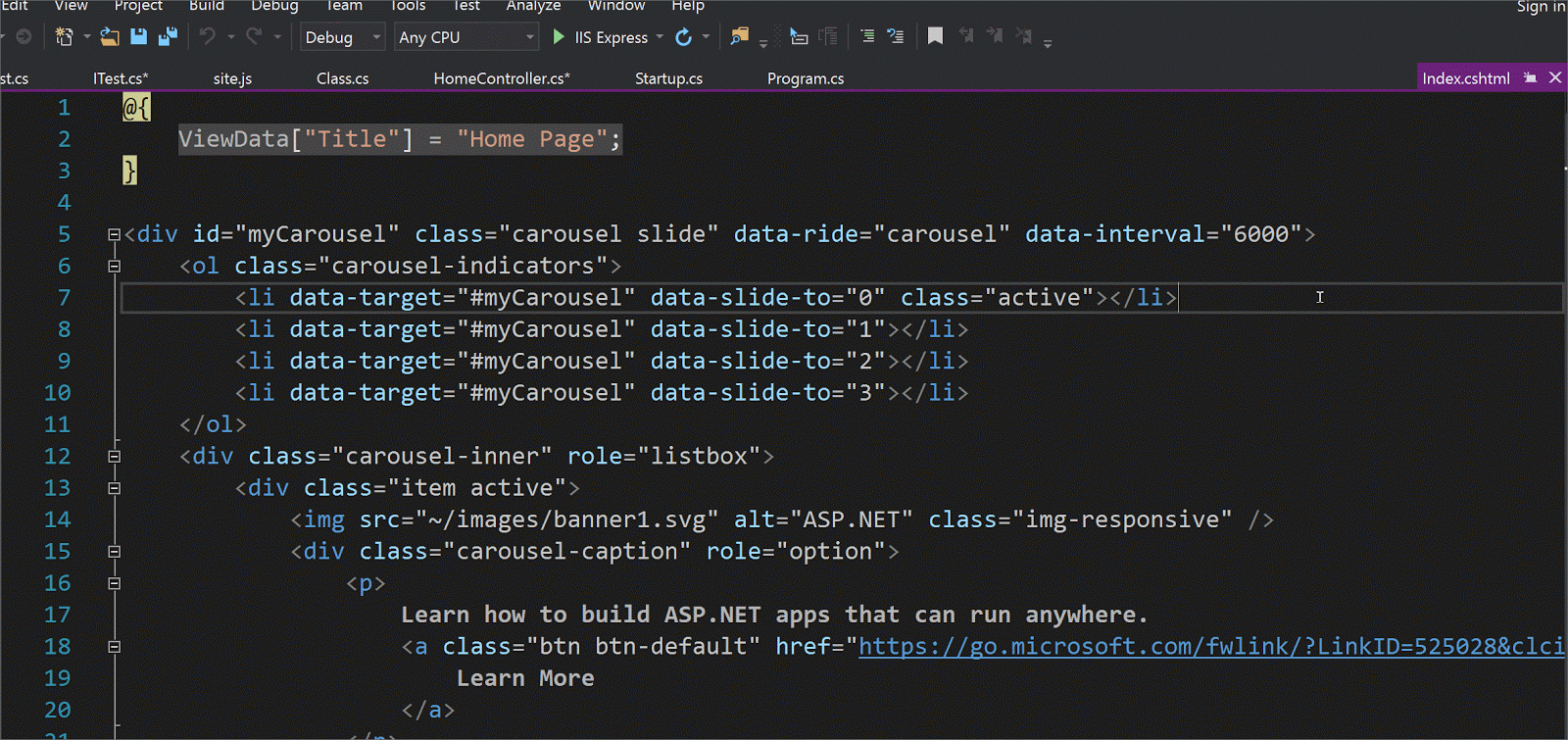Image resolution: width=1568 pixels, height=740 pixels.
Task: Collapse the anchor tag on line 18
Action: click(x=114, y=647)
